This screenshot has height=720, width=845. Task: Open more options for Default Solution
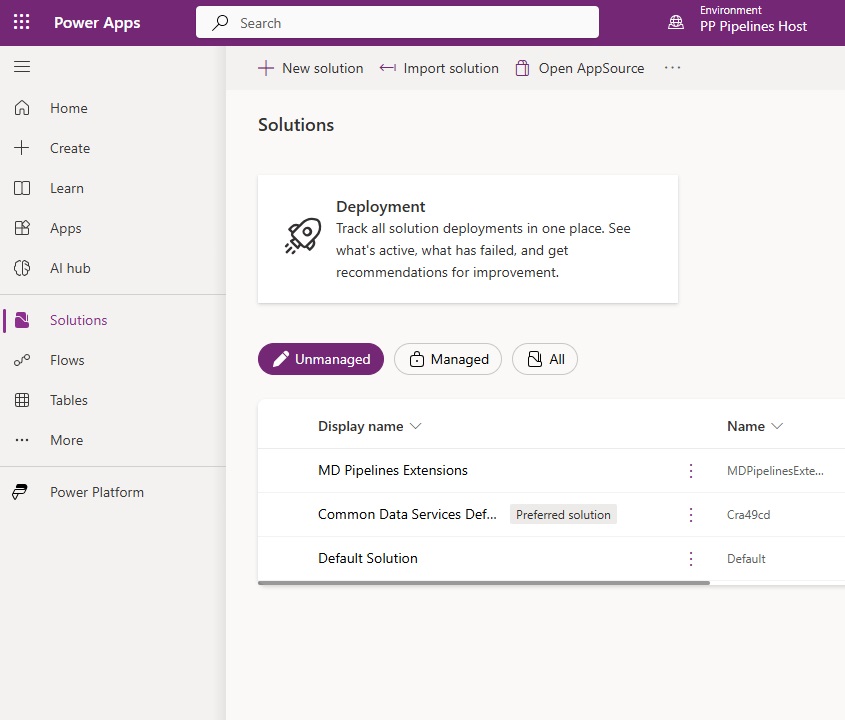point(691,559)
